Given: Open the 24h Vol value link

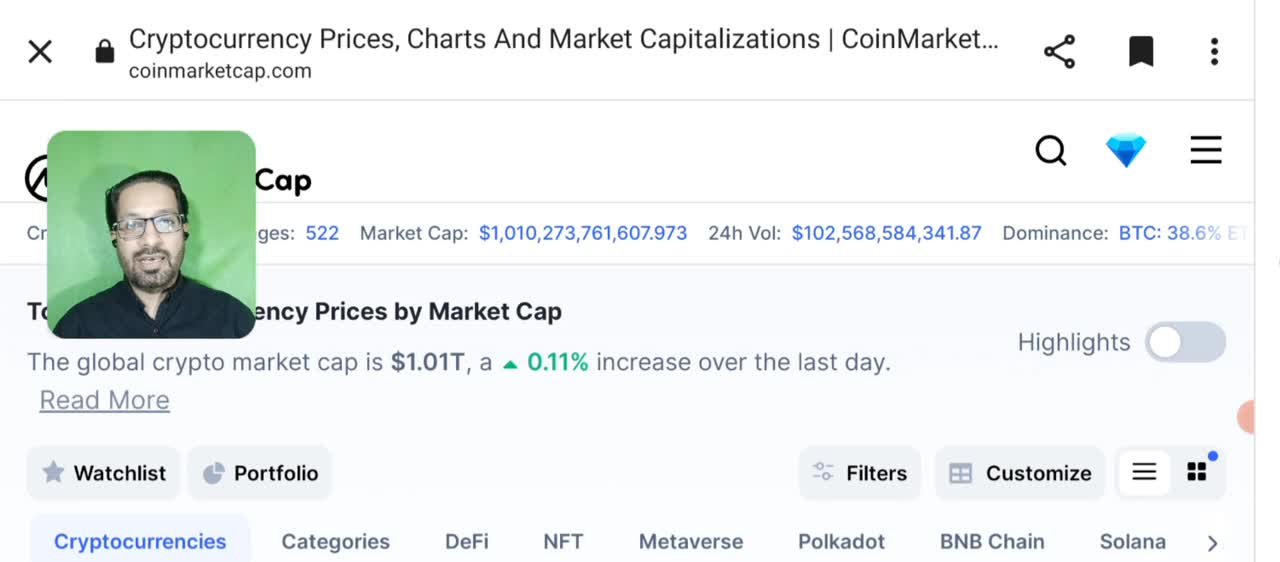Looking at the screenshot, I should [x=886, y=233].
